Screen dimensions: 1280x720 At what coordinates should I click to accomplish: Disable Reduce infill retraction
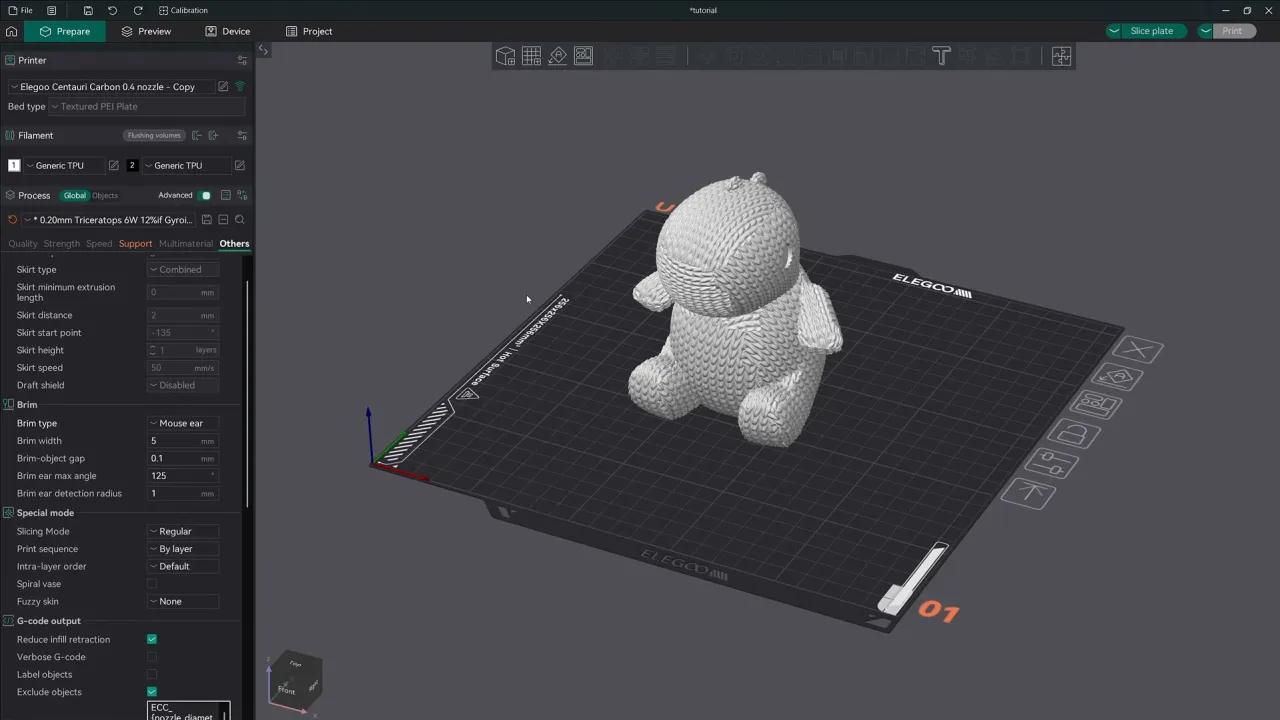coord(152,639)
